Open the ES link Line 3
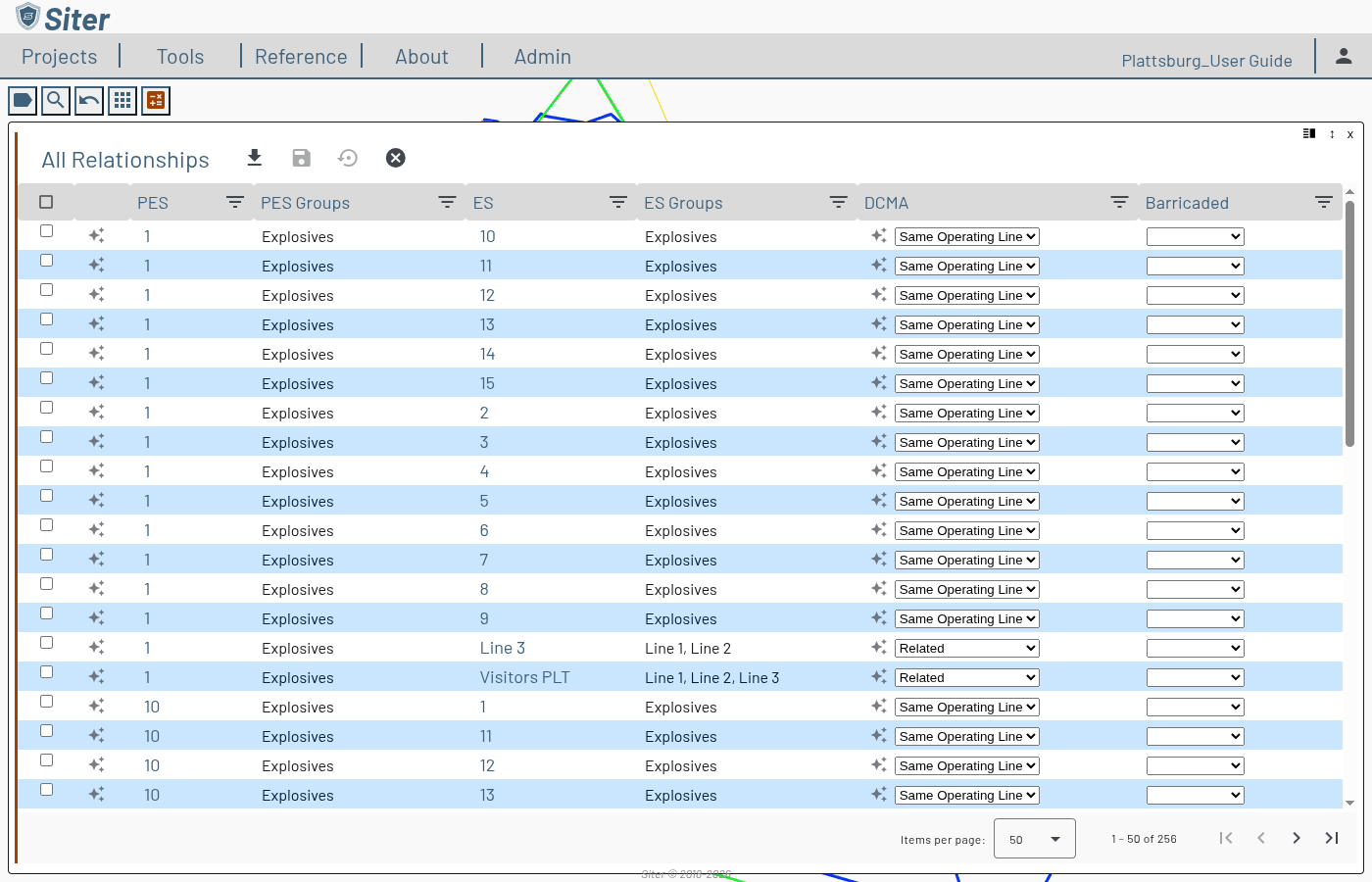Image resolution: width=1372 pixels, height=882 pixels. 503,648
